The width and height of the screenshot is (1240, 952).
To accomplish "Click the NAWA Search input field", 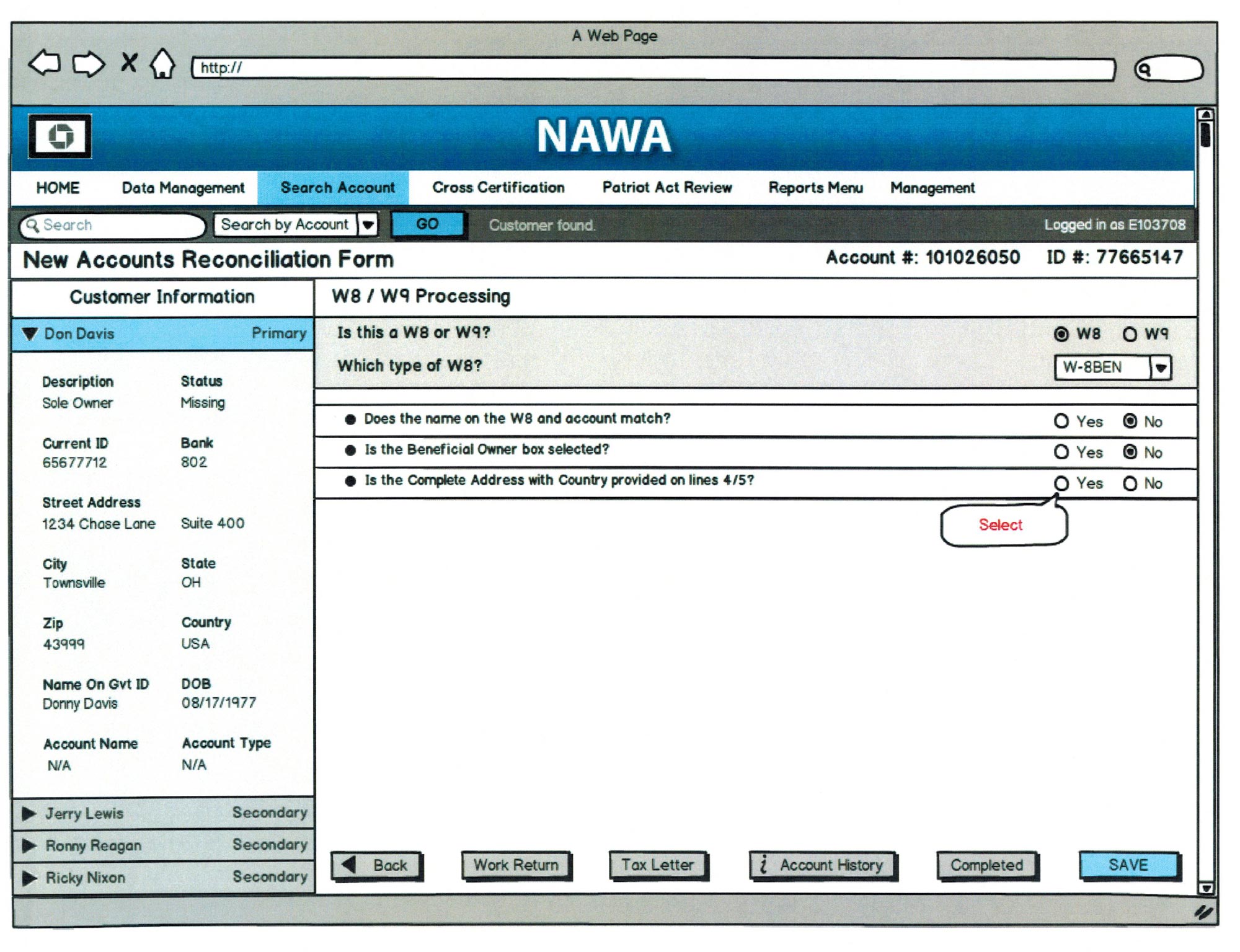I will (112, 225).
